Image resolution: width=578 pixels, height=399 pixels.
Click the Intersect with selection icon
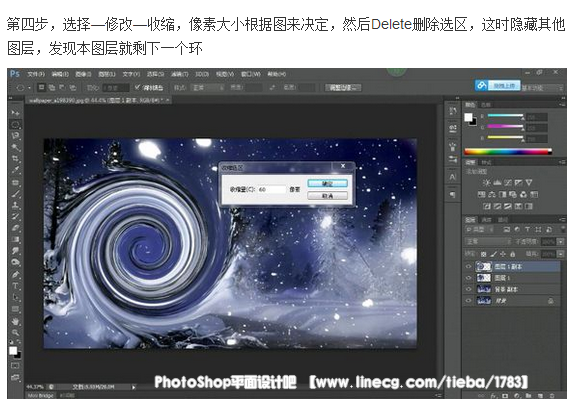[x=73, y=87]
